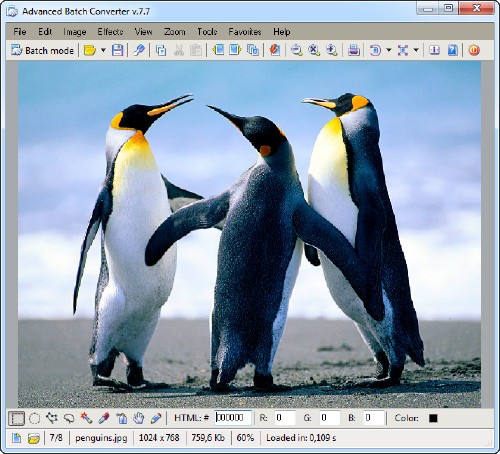Click the Loaded in: 0,109 s text
The width and height of the screenshot is (500, 454).
click(301, 437)
